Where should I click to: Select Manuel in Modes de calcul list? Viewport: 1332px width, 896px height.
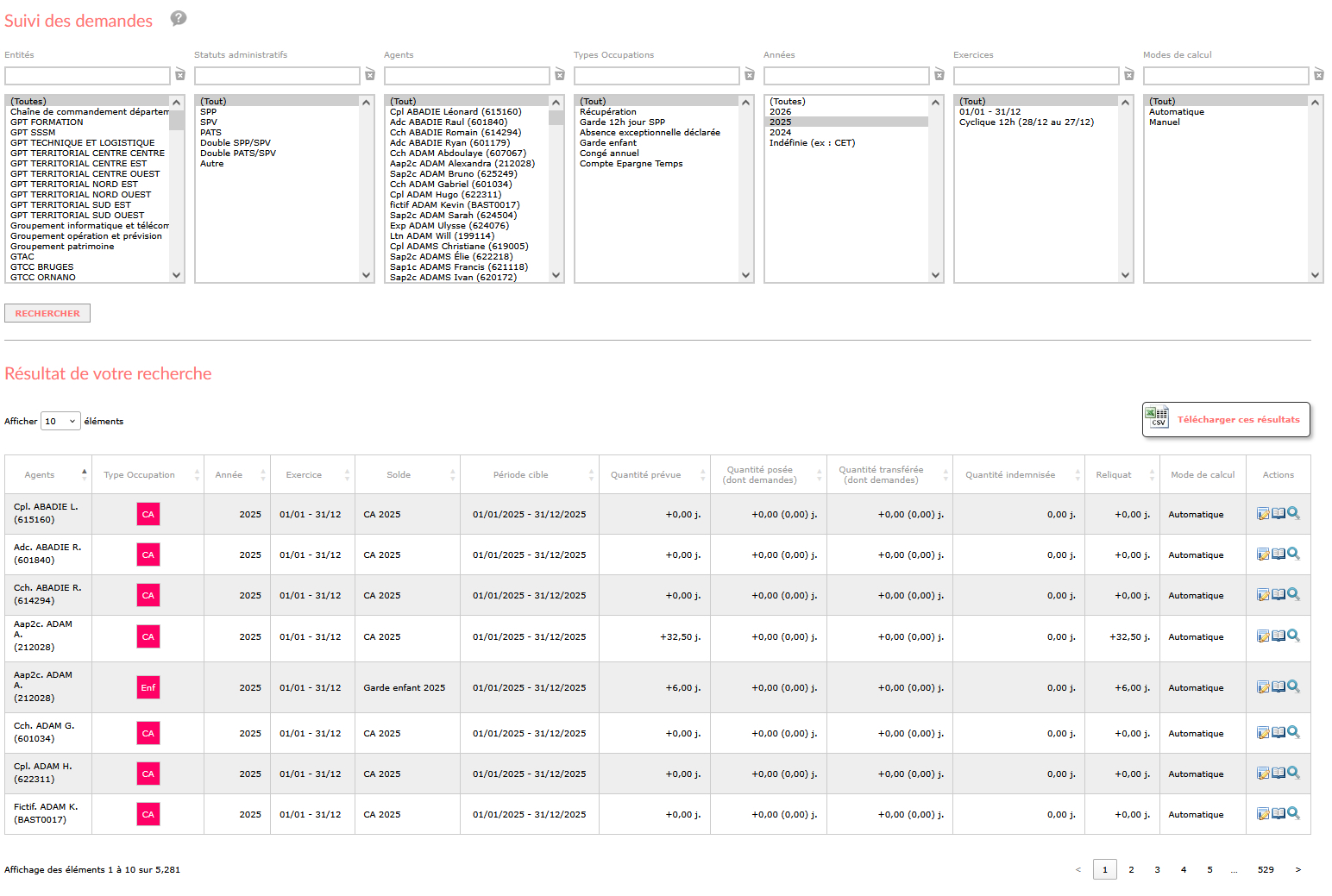point(1227,122)
